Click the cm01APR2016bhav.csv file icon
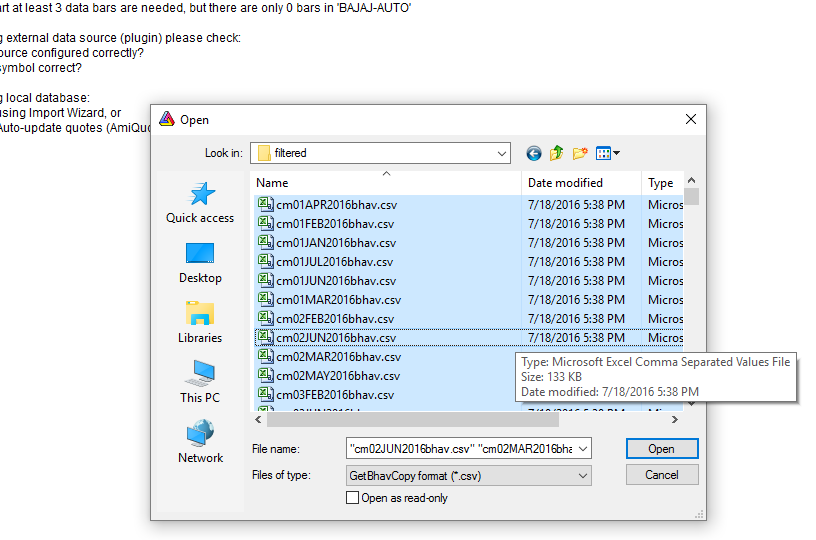The image size is (816, 540). [x=265, y=204]
